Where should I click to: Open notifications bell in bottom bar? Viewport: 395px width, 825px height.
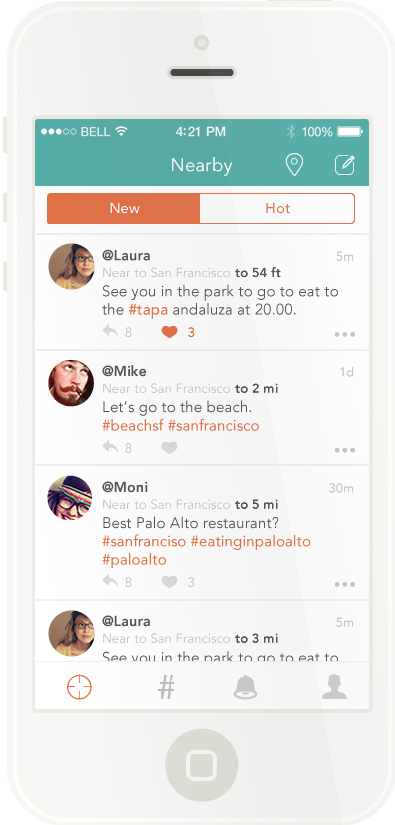tap(246, 687)
